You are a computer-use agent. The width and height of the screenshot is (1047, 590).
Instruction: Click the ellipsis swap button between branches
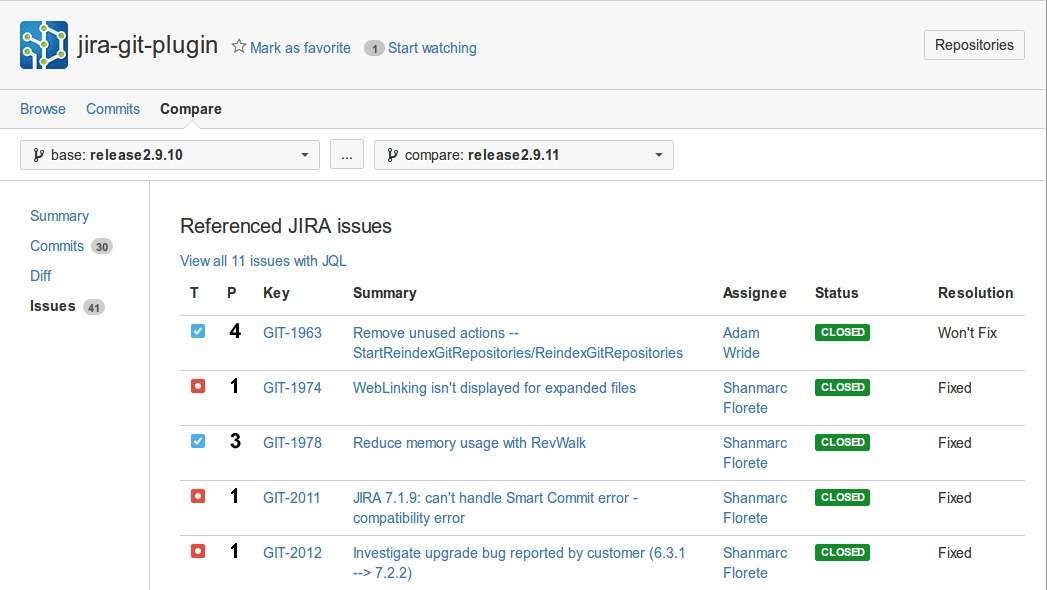pos(347,155)
